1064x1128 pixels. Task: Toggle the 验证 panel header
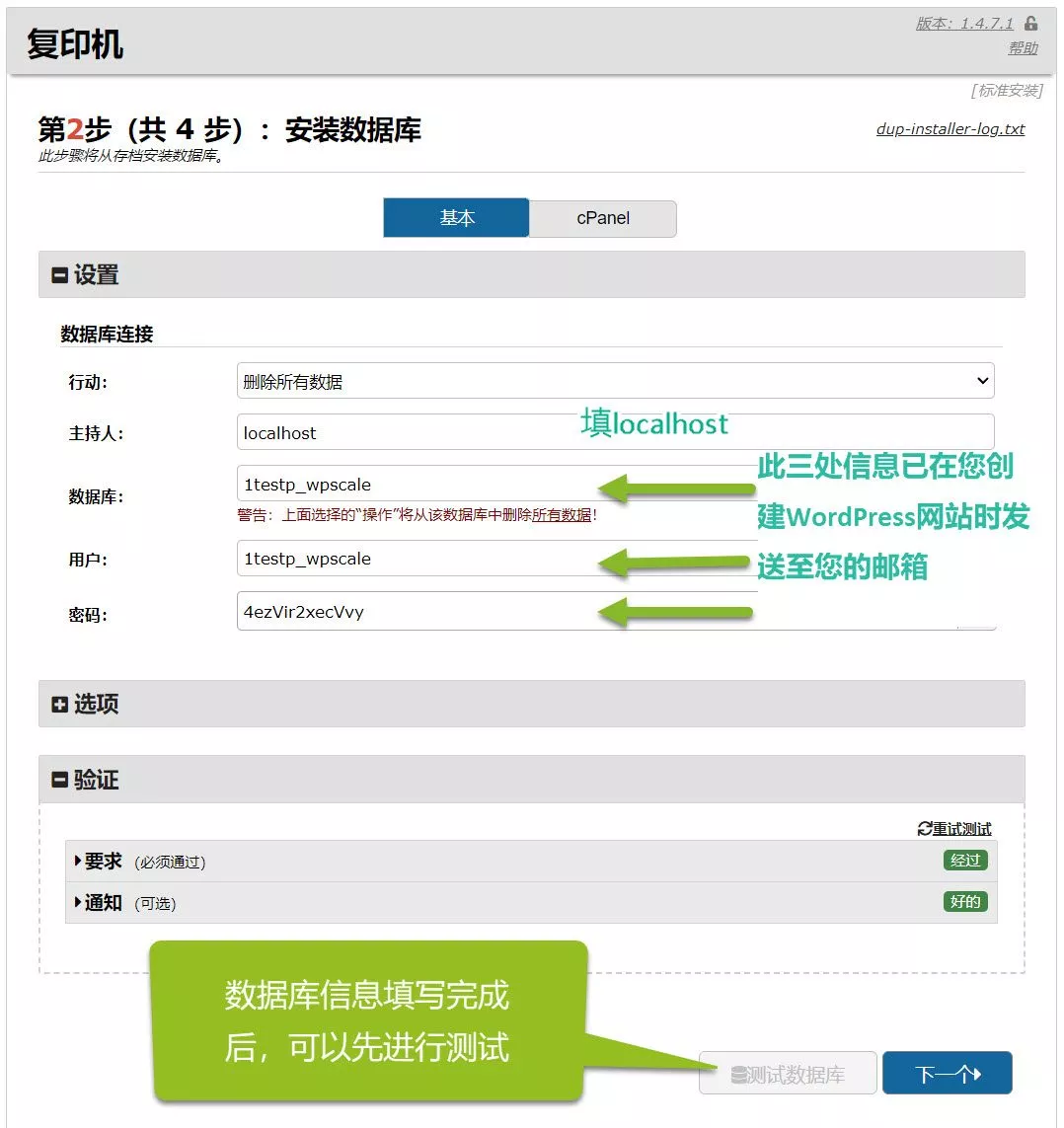(531, 779)
